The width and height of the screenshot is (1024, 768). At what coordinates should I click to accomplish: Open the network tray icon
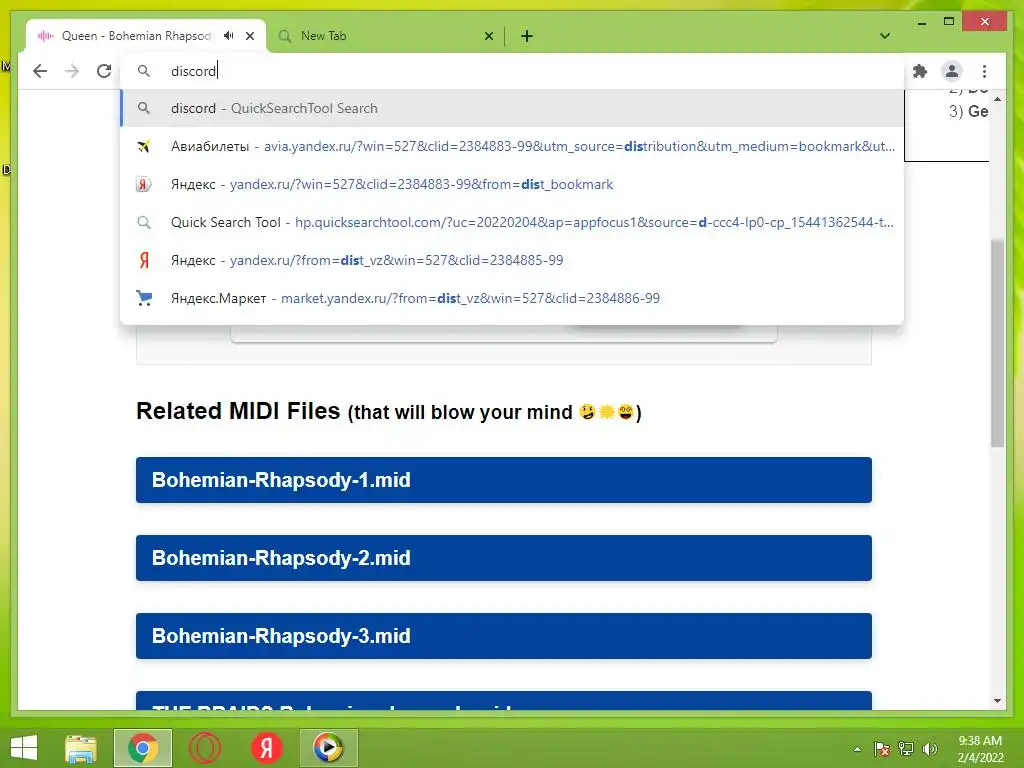[906, 749]
